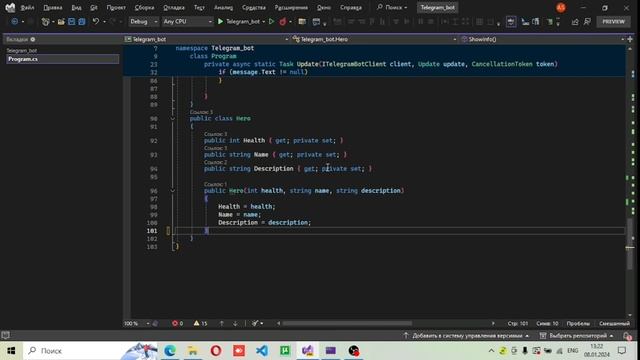Image resolution: width=640 pixels, height=360 pixels.
Task: Click the orange user account avatar
Action: 561,7
